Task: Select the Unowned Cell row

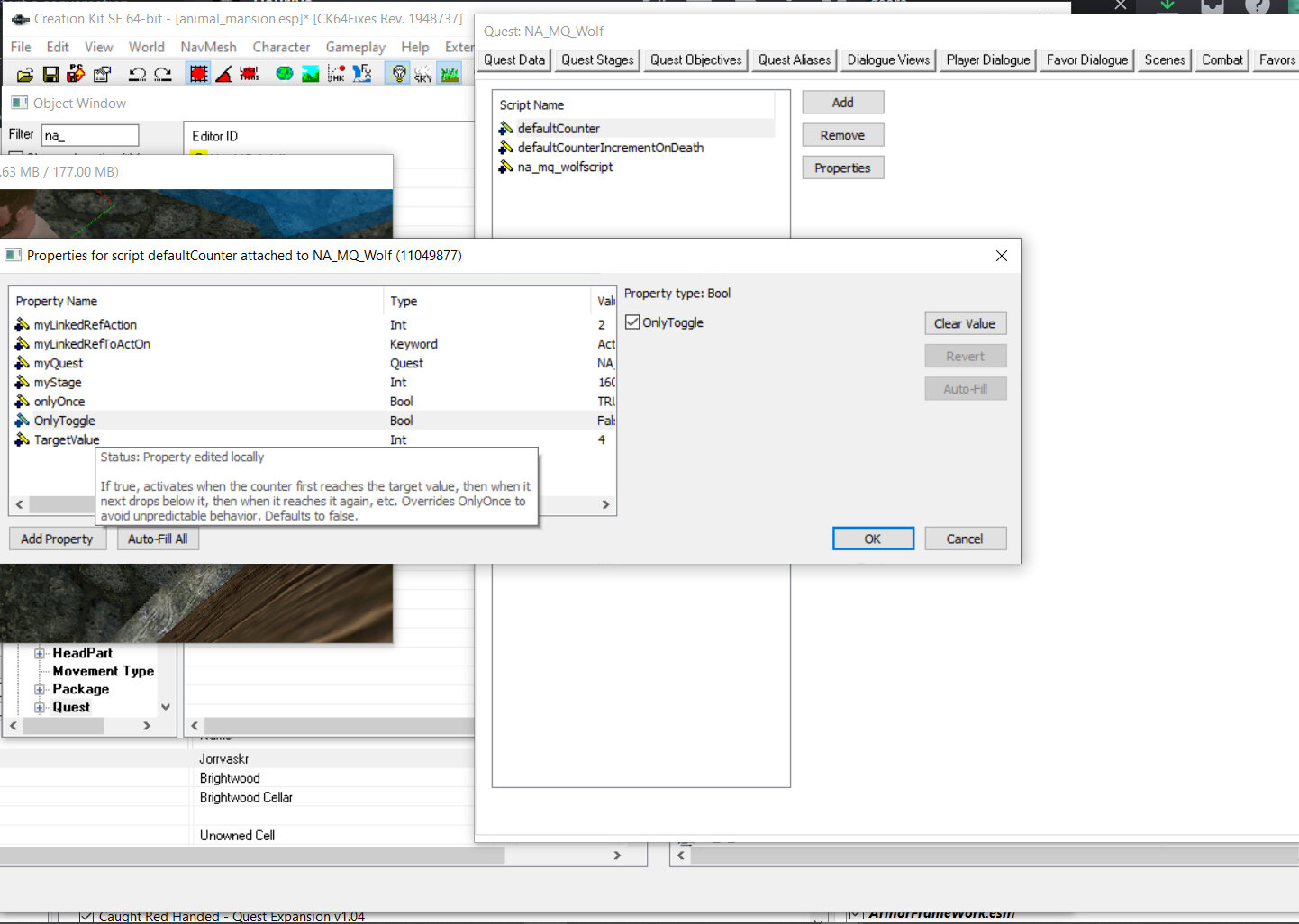Action: coord(237,836)
